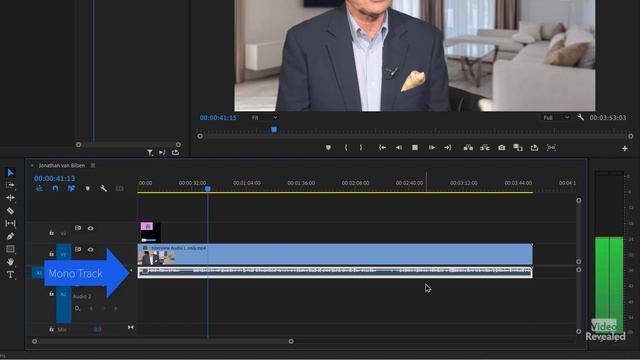Toggle Linked Selection in timeline
This screenshot has height=360, width=640.
pyautogui.click(x=71, y=189)
